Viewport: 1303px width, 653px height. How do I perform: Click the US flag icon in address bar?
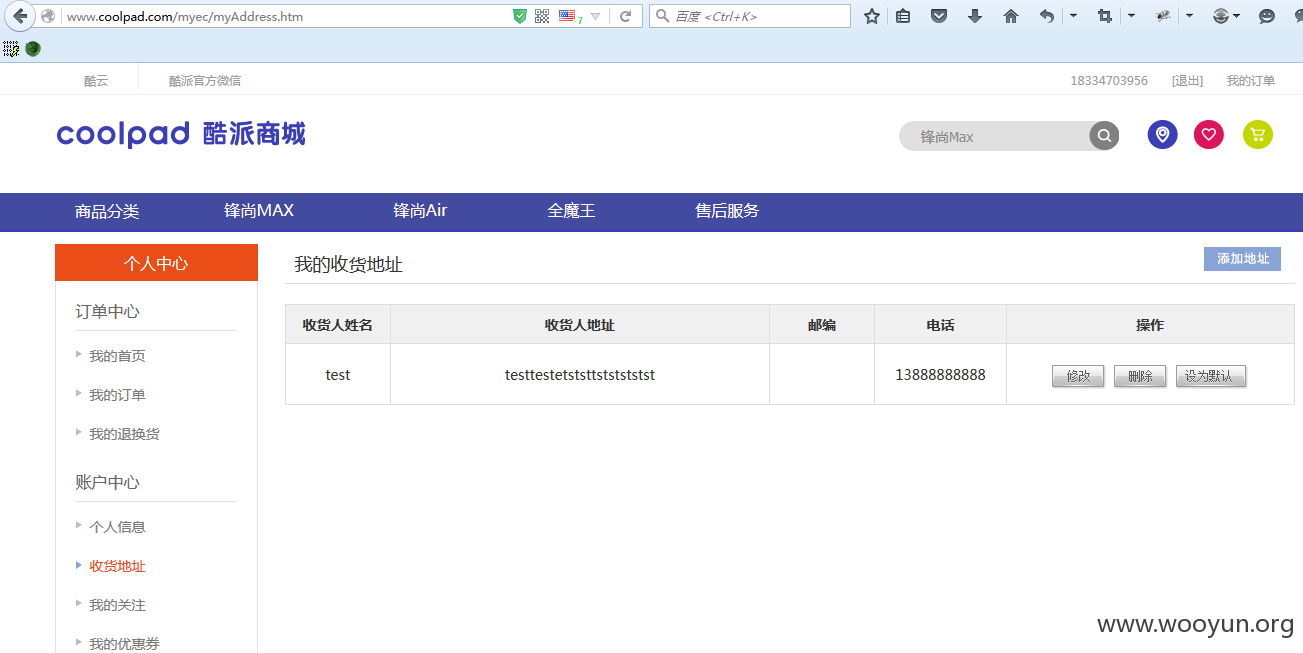[567, 16]
